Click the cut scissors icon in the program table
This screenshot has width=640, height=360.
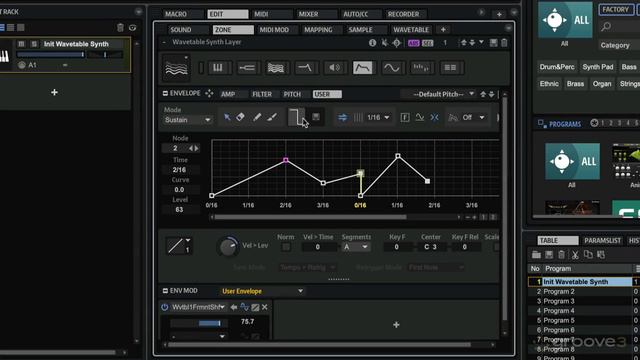575,255
